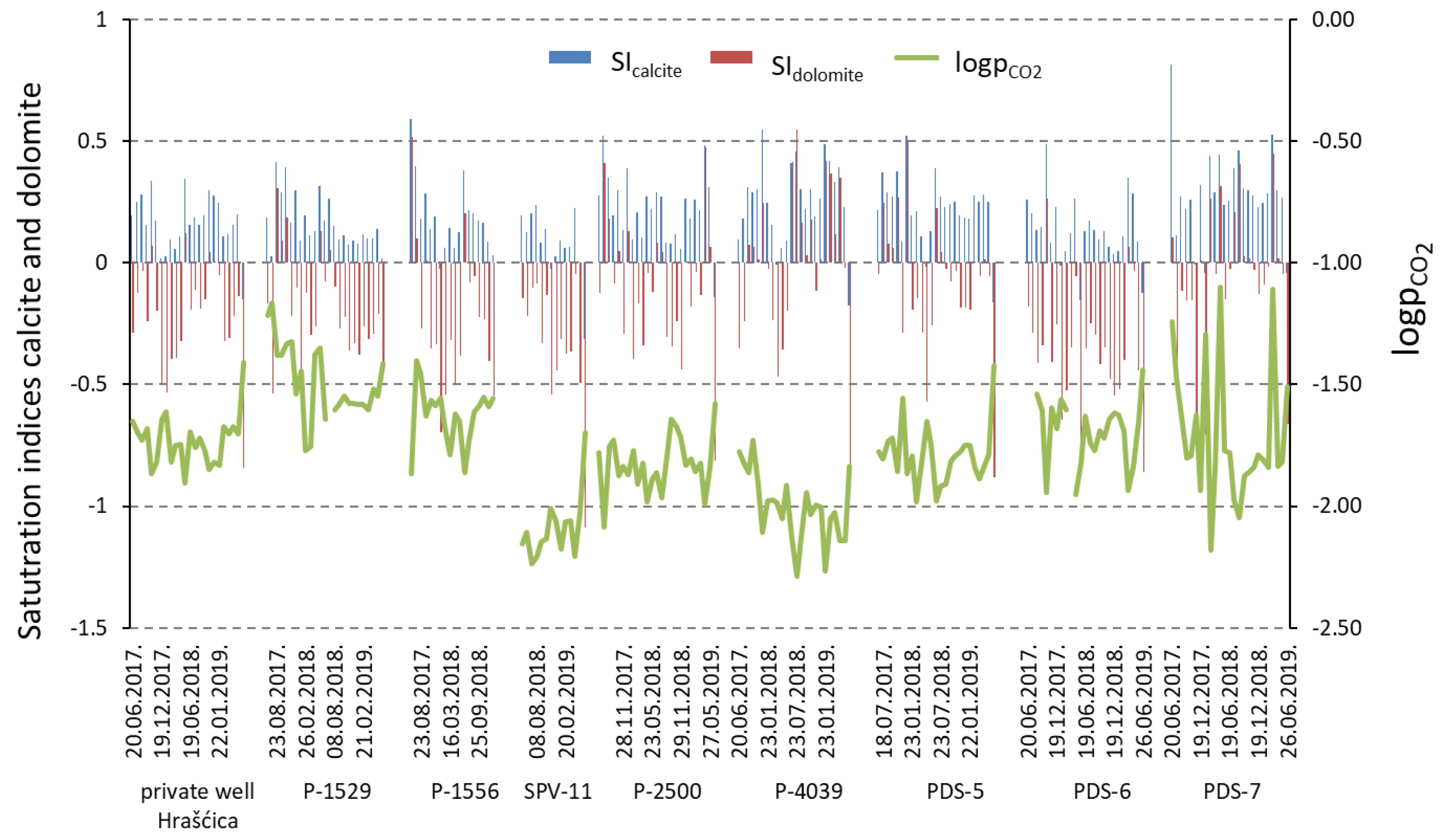The height and width of the screenshot is (840, 1446).
Task: Click date label 21.02.2019. under P-1529
Action: coord(364,703)
